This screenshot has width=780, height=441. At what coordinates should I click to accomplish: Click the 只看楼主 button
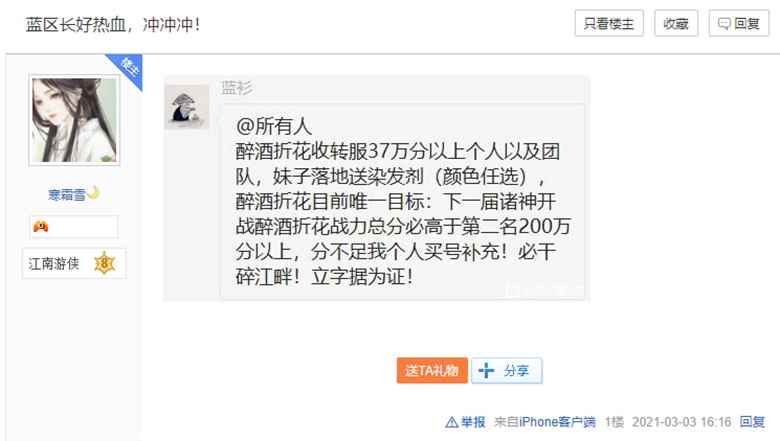pos(609,23)
